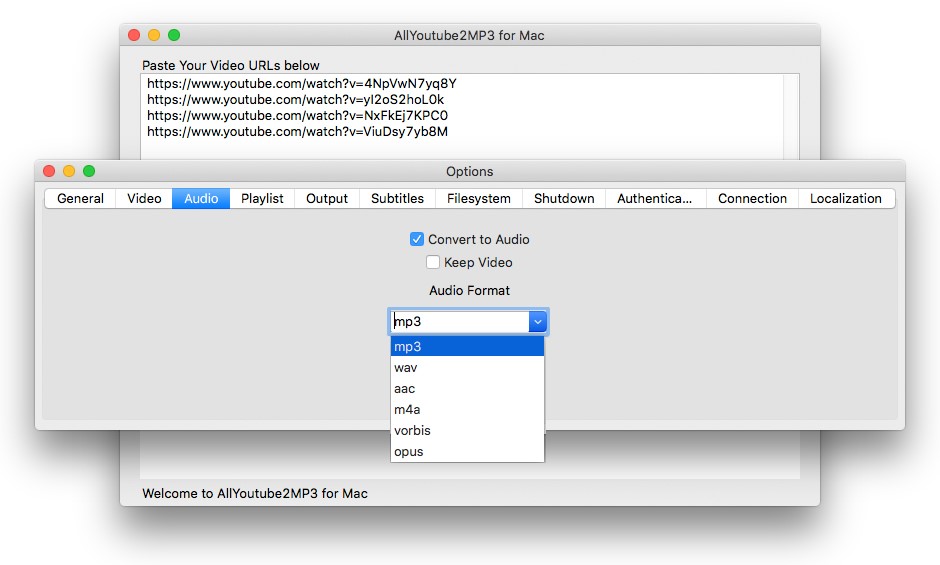Switch to the Connection tab

coord(752,199)
